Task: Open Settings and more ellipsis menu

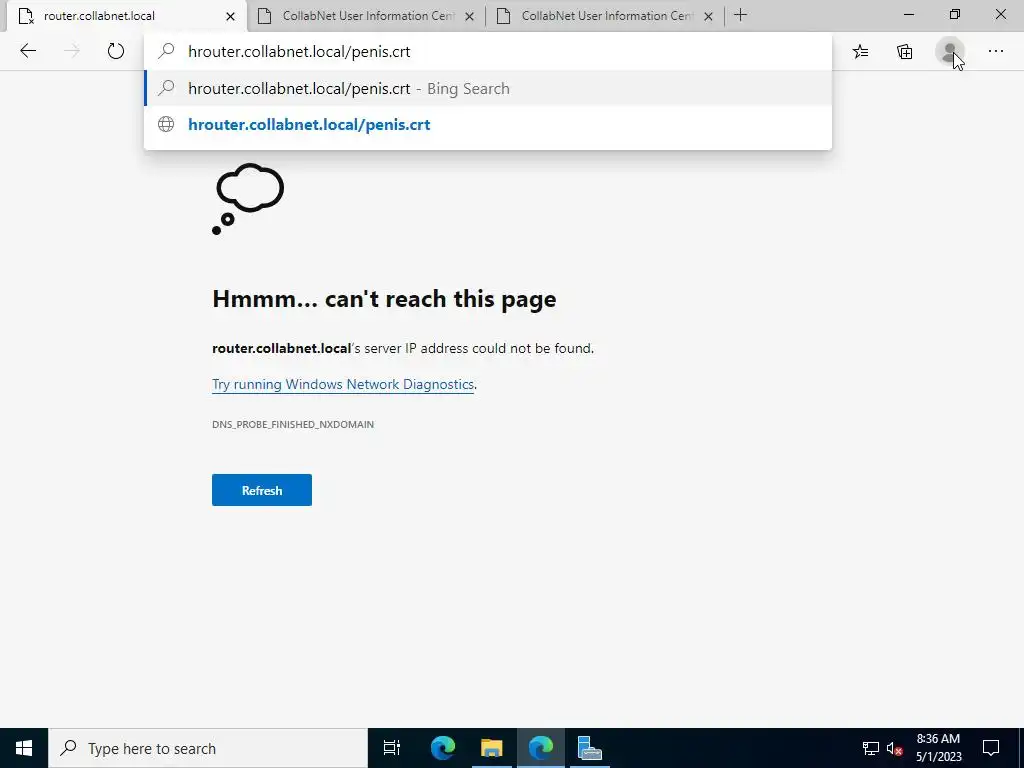Action: point(995,51)
